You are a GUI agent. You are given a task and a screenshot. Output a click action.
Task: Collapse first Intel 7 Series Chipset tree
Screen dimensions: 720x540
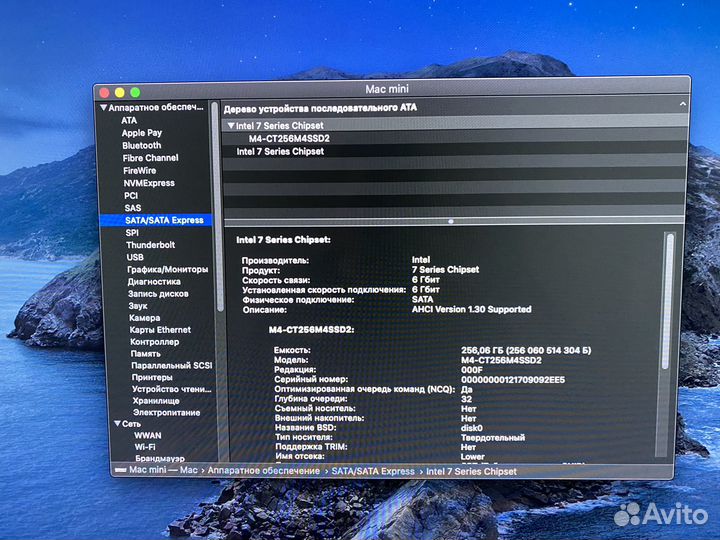coord(231,125)
